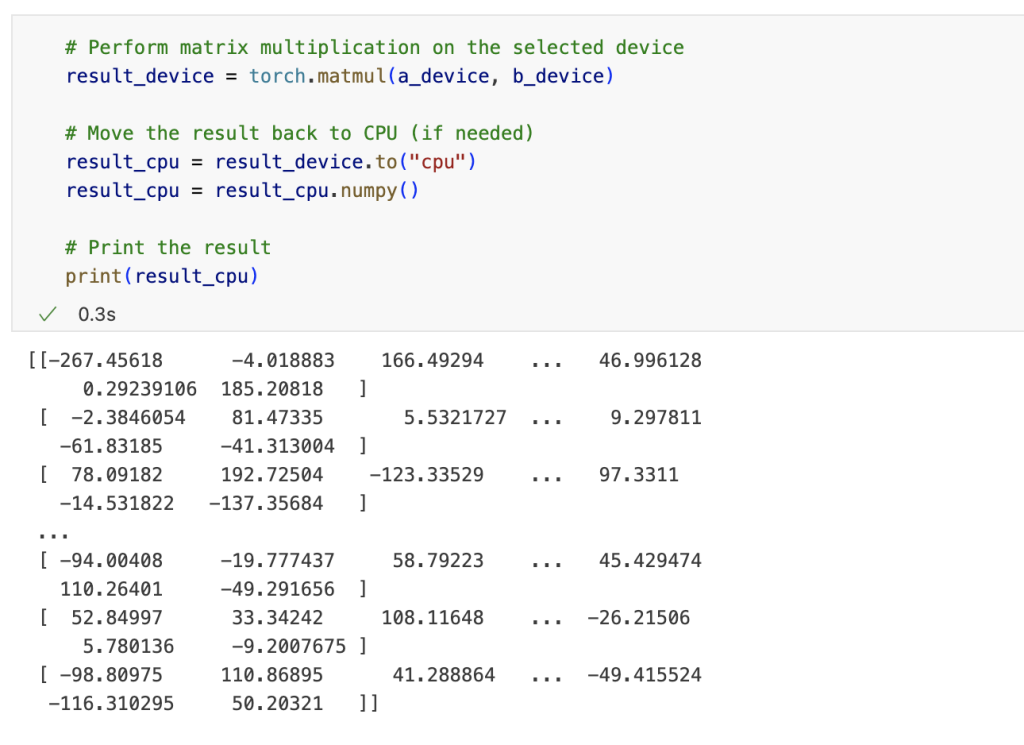This screenshot has height=745, width=1024.
Task: Click the result_device variable being assigned
Action: point(140,76)
